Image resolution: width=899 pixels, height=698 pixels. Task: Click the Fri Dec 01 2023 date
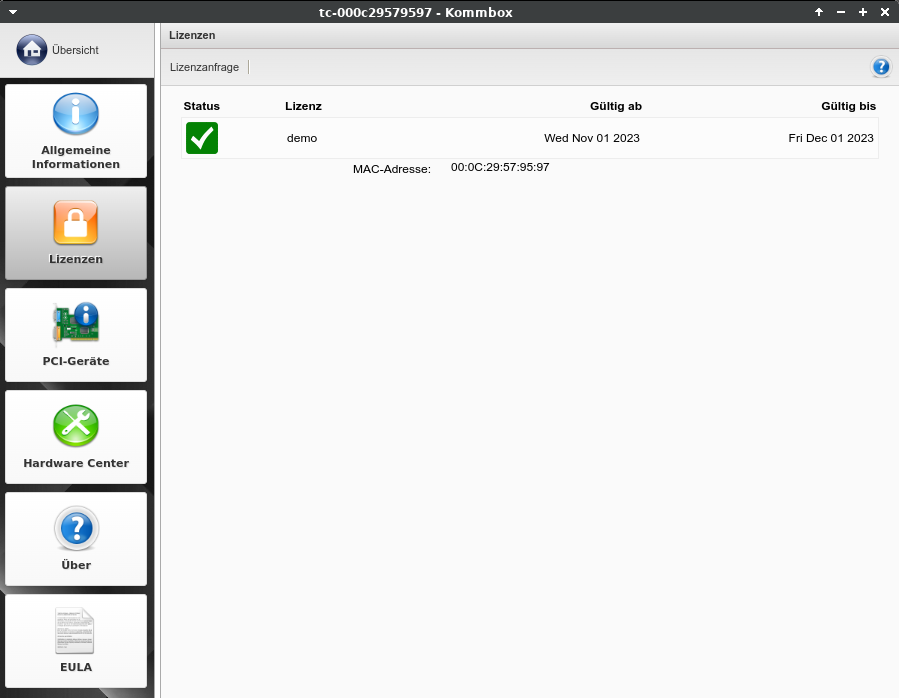tap(830, 138)
